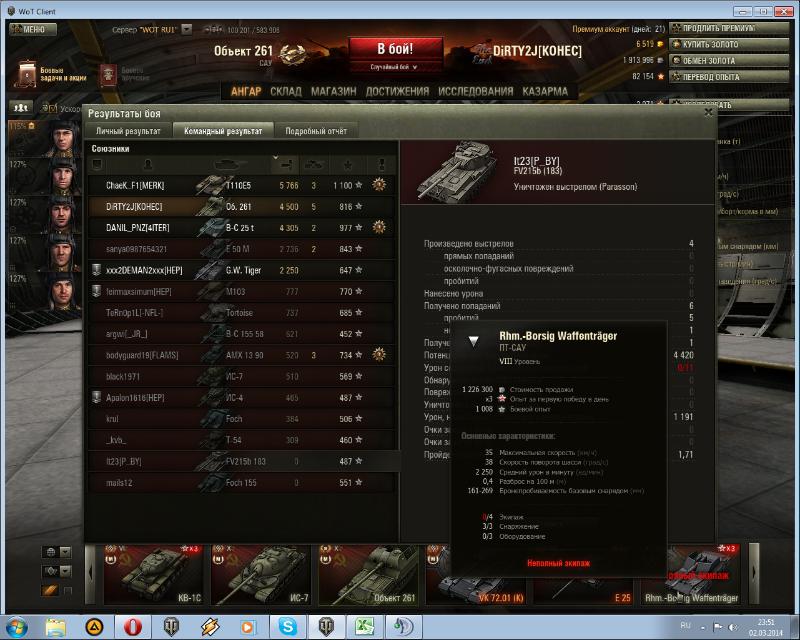Image resolution: width=800 pixels, height=640 pixels.
Task: Select player row mails12
Action: tap(242, 482)
